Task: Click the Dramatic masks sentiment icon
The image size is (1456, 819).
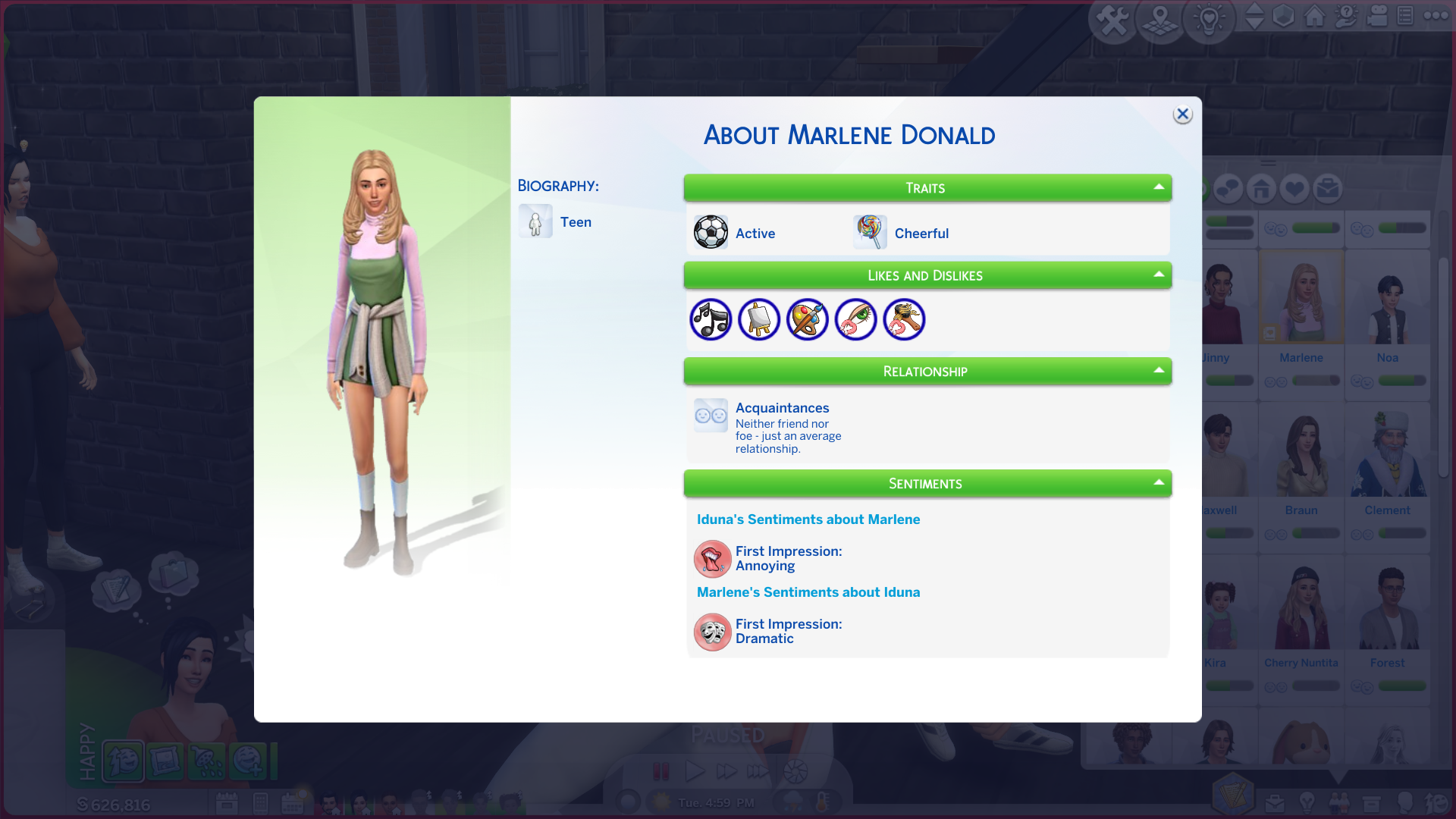Action: point(712,632)
